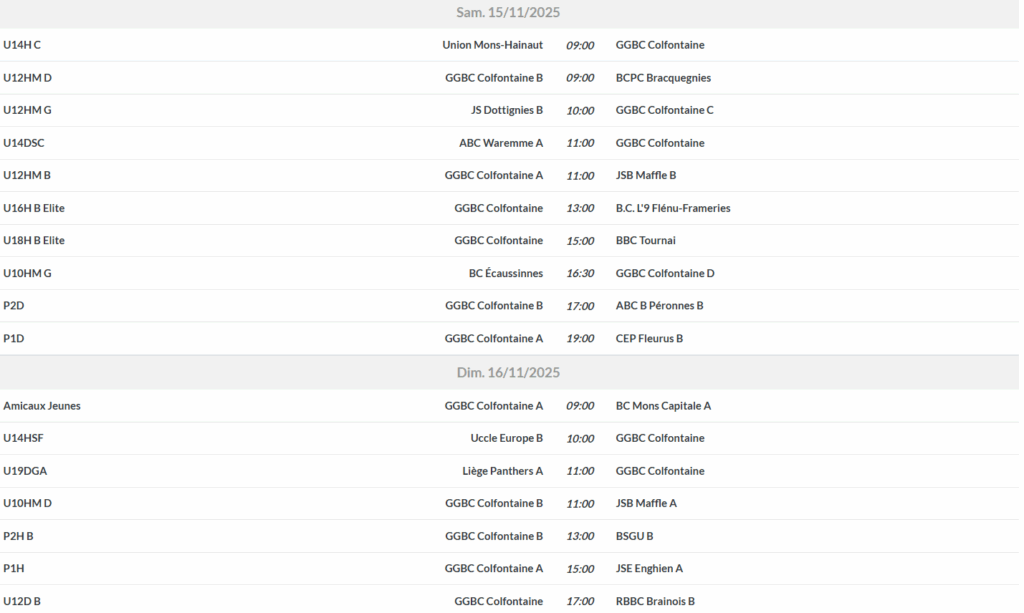Select Liège Panthers A team

[503, 471]
